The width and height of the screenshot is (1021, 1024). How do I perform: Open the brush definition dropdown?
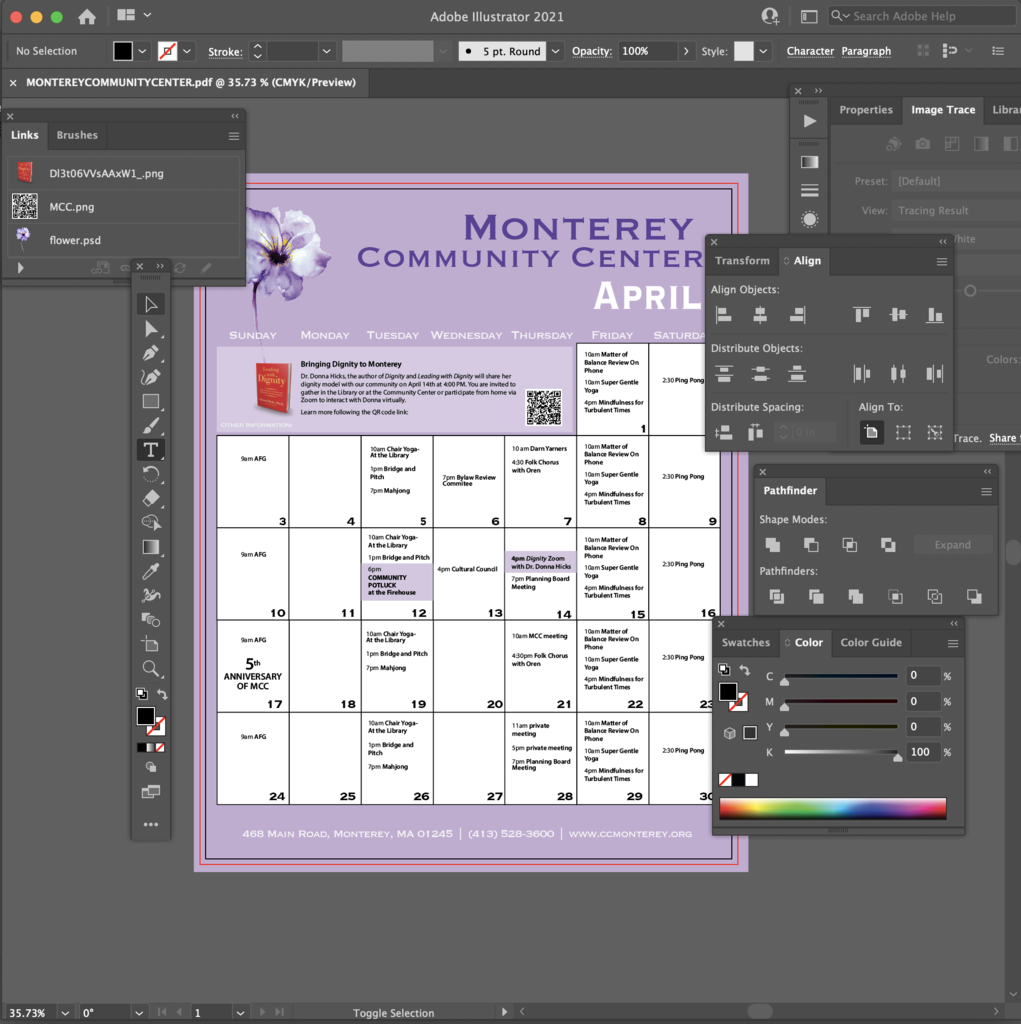[555, 51]
